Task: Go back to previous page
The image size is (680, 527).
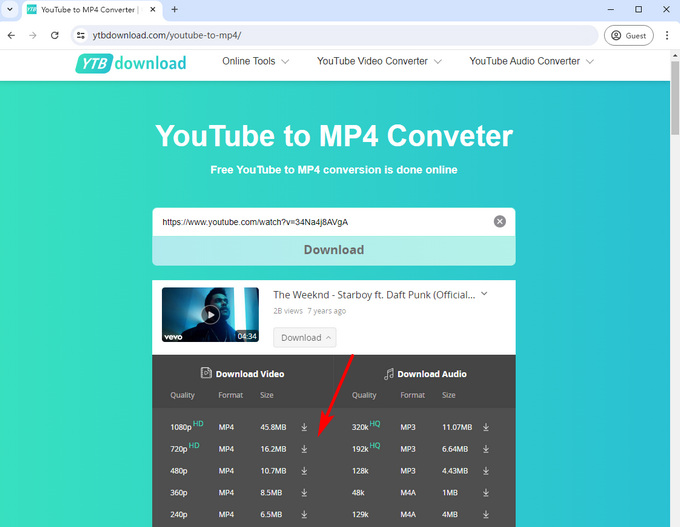Action: pos(11,35)
